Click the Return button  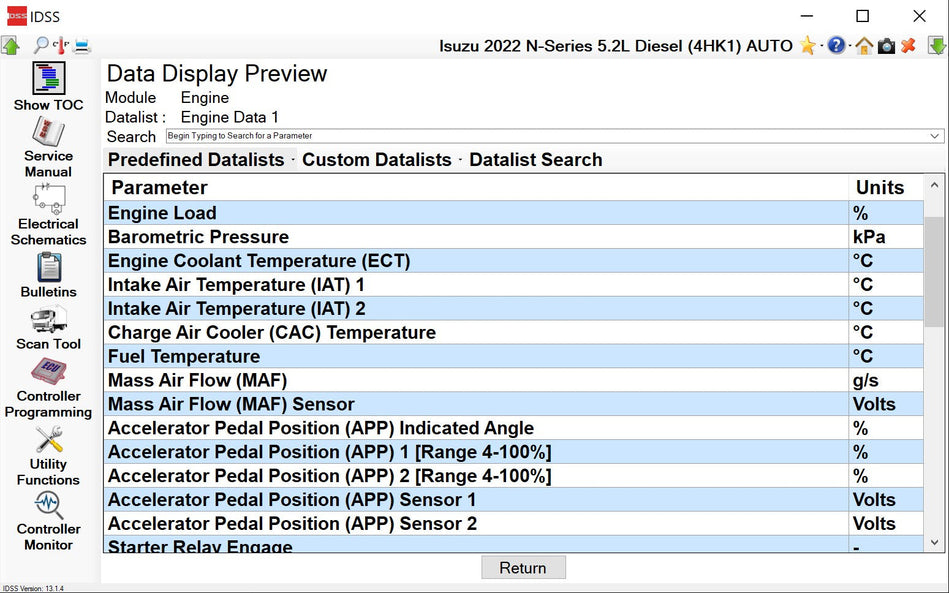point(523,568)
